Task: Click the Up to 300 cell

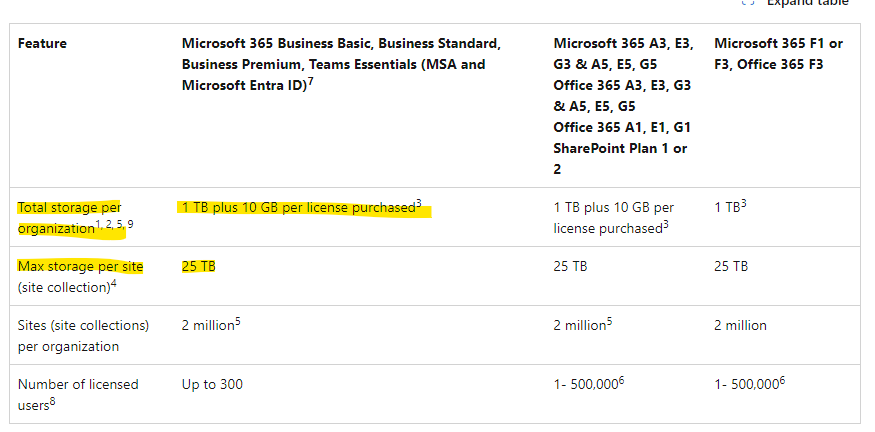Action: (x=212, y=384)
